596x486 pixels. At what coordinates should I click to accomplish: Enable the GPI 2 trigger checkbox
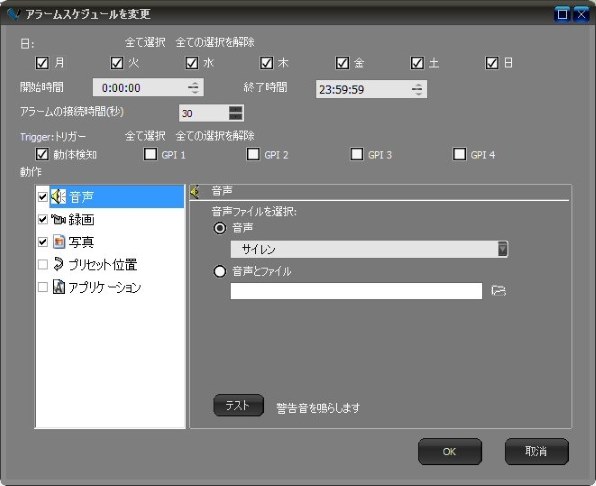coord(253,154)
